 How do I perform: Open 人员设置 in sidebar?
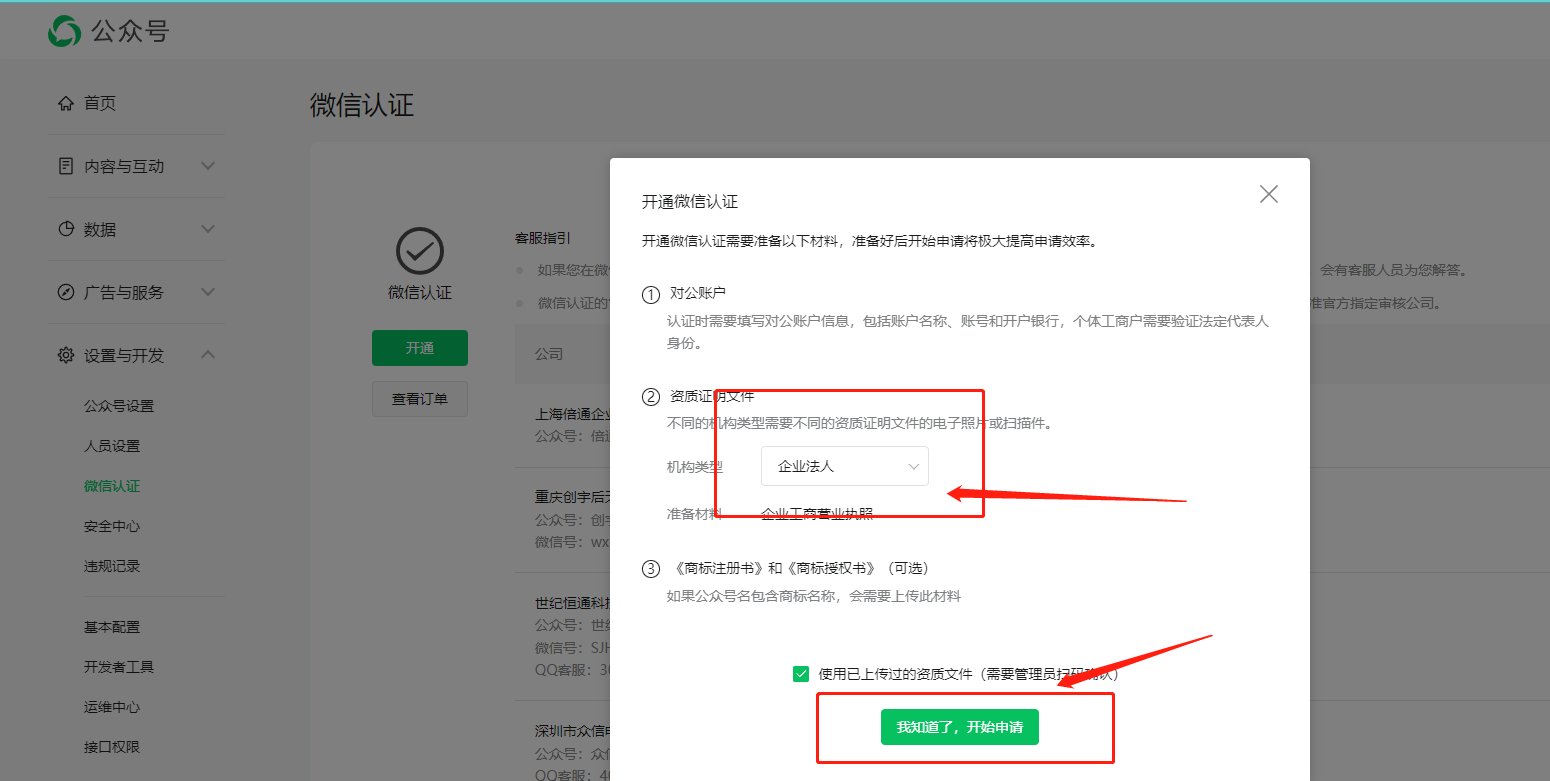(x=112, y=446)
